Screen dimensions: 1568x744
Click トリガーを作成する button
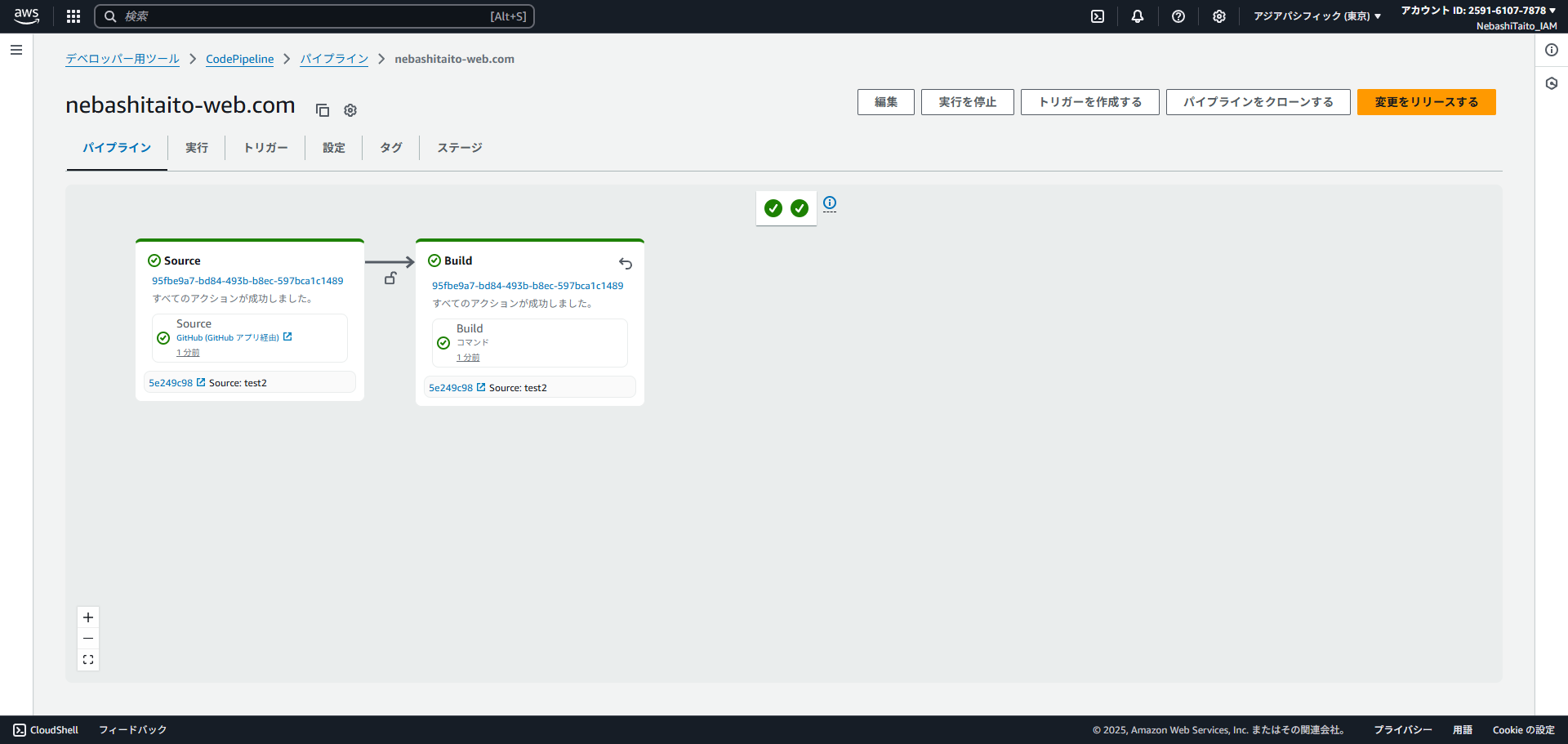click(1090, 102)
